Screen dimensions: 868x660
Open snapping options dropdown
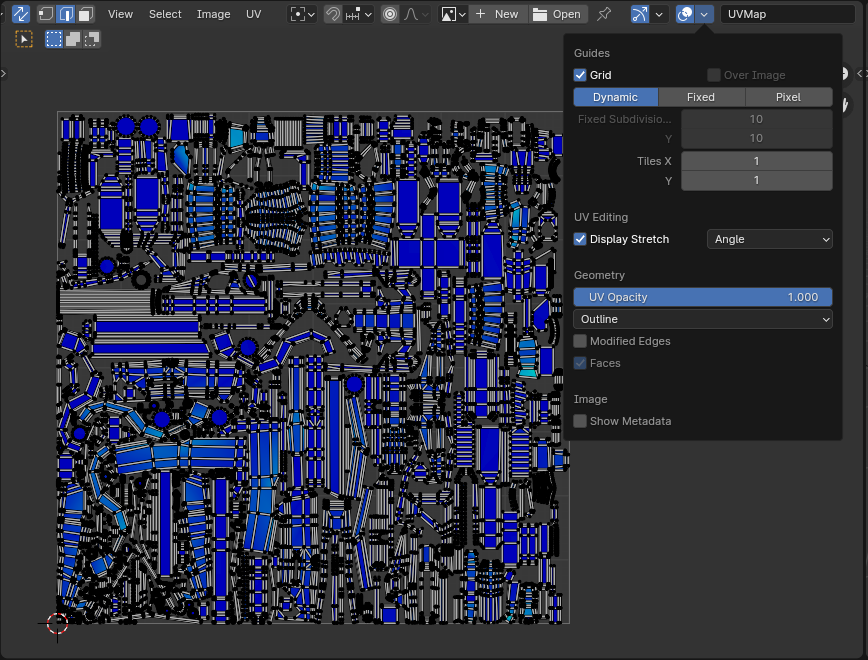(x=358, y=14)
